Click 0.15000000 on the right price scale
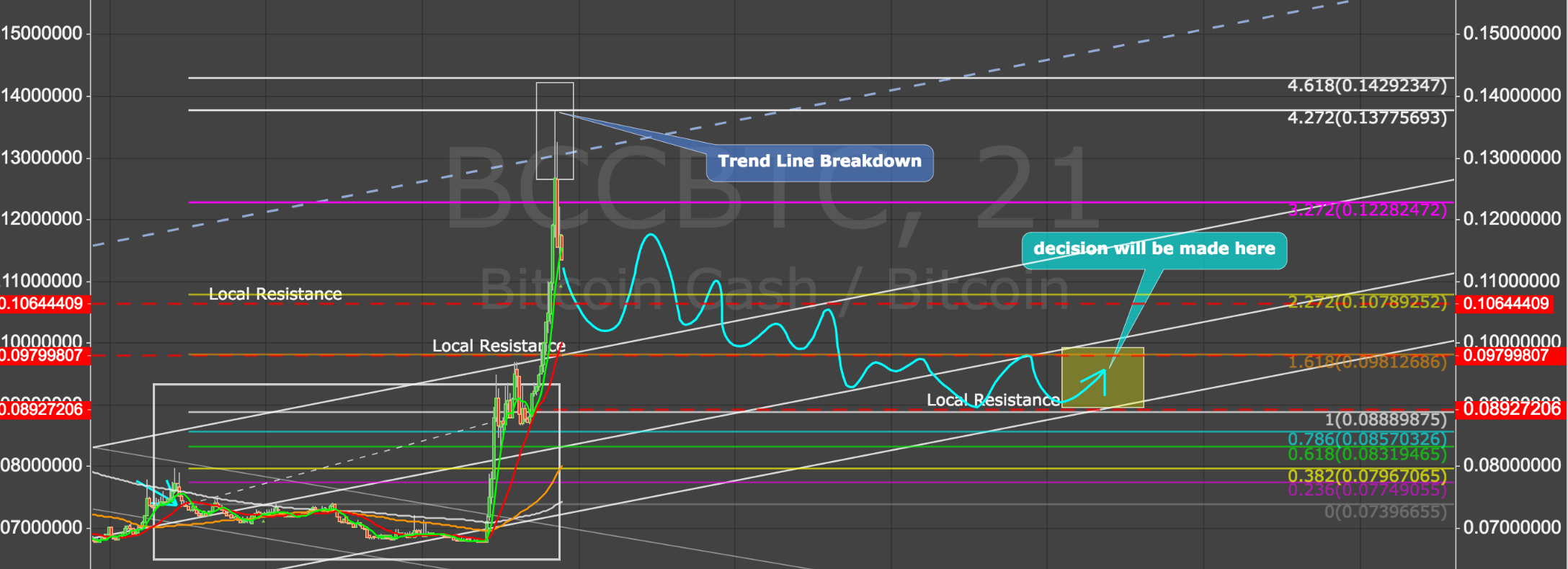 coord(1513,33)
